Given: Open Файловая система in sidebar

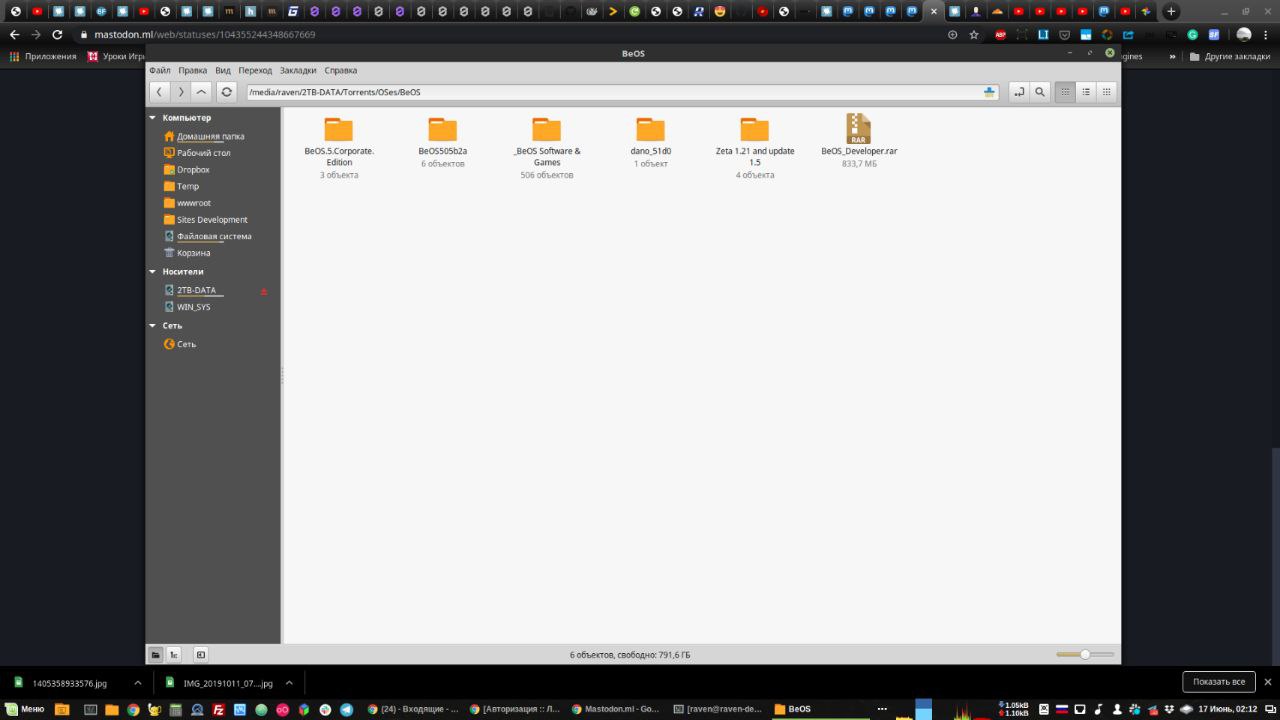Looking at the screenshot, I should [x=213, y=237].
